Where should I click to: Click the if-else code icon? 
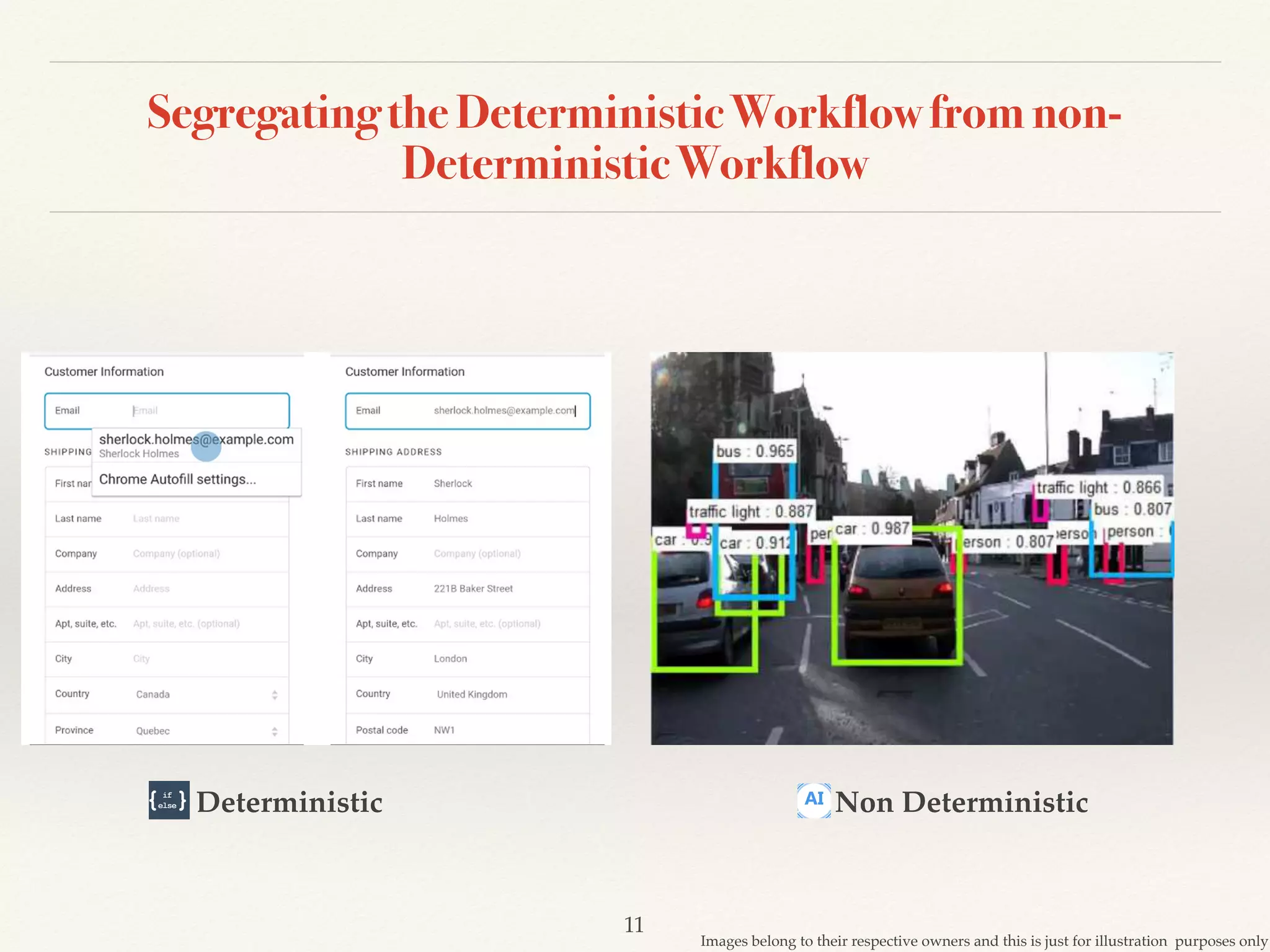[169, 800]
